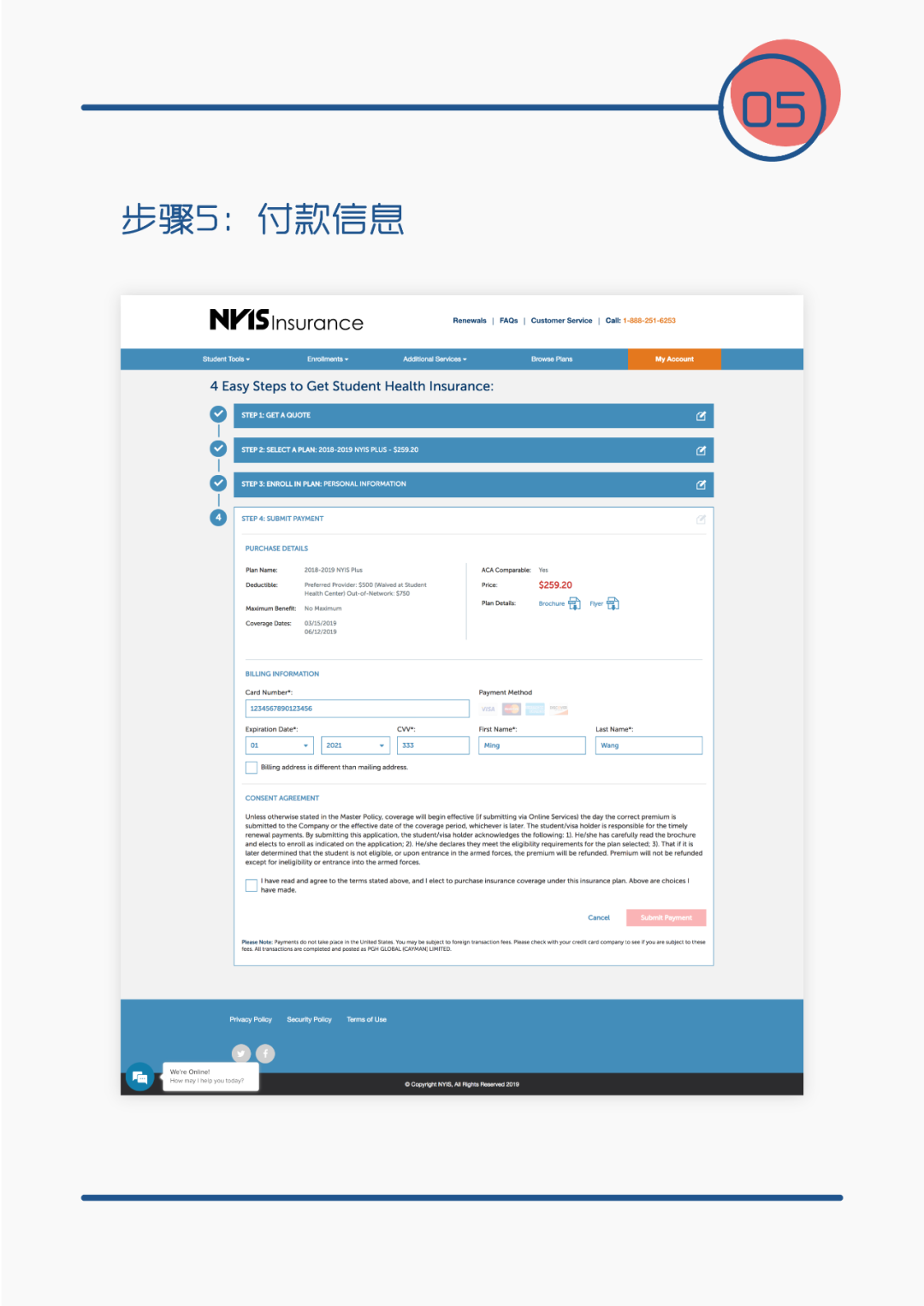Open the Twitter social icon

point(241,1054)
